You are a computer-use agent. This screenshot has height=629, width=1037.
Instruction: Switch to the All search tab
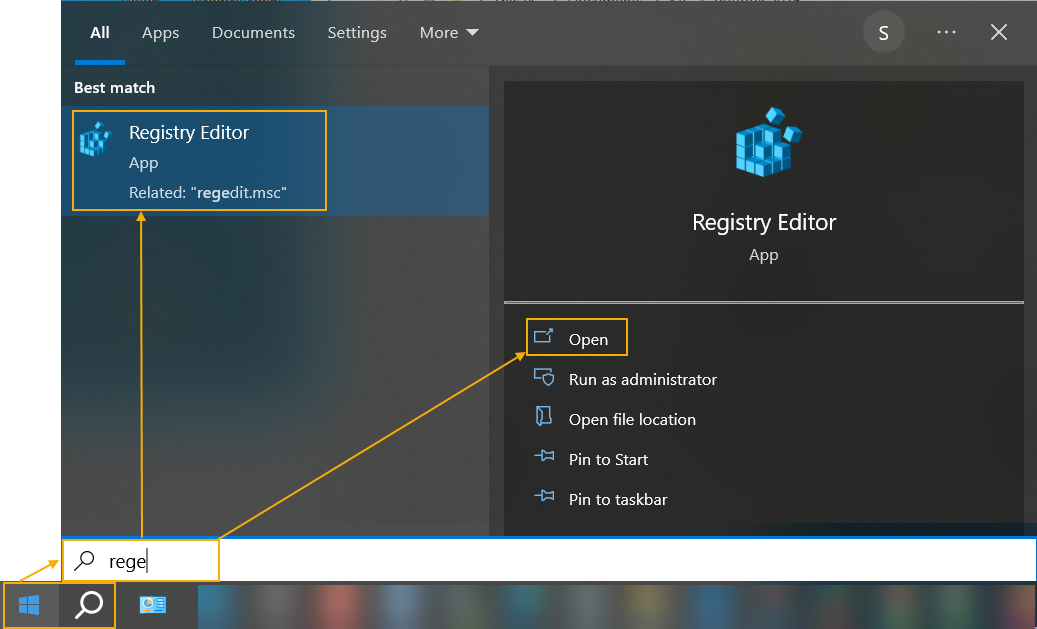point(100,33)
